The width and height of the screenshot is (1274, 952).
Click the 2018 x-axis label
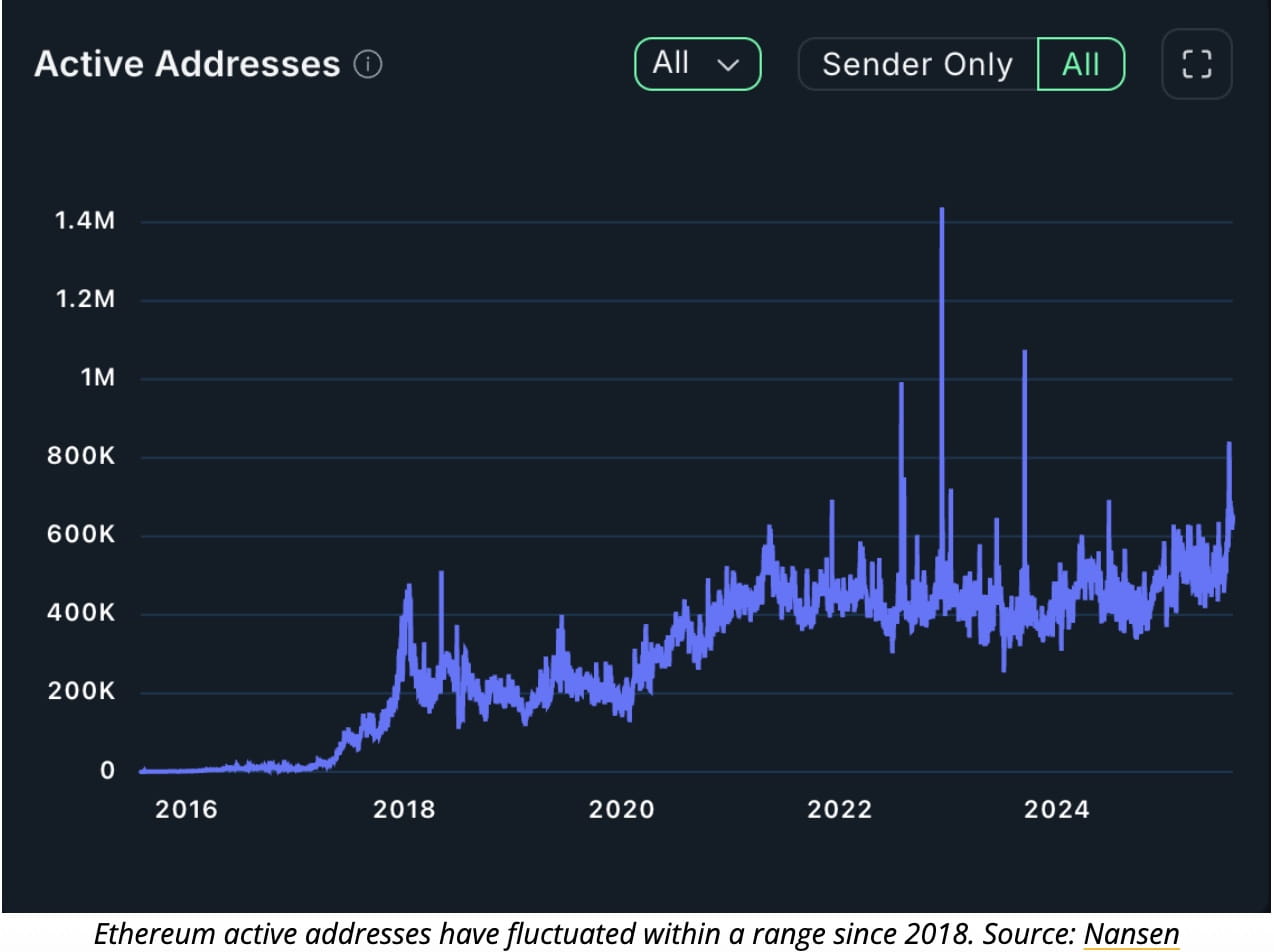pos(404,809)
